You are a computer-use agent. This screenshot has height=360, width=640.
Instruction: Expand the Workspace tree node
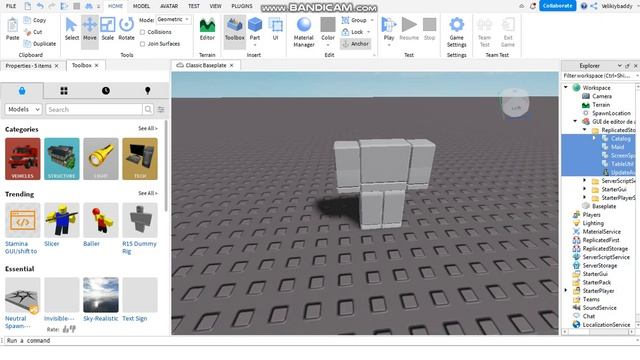tap(566, 87)
